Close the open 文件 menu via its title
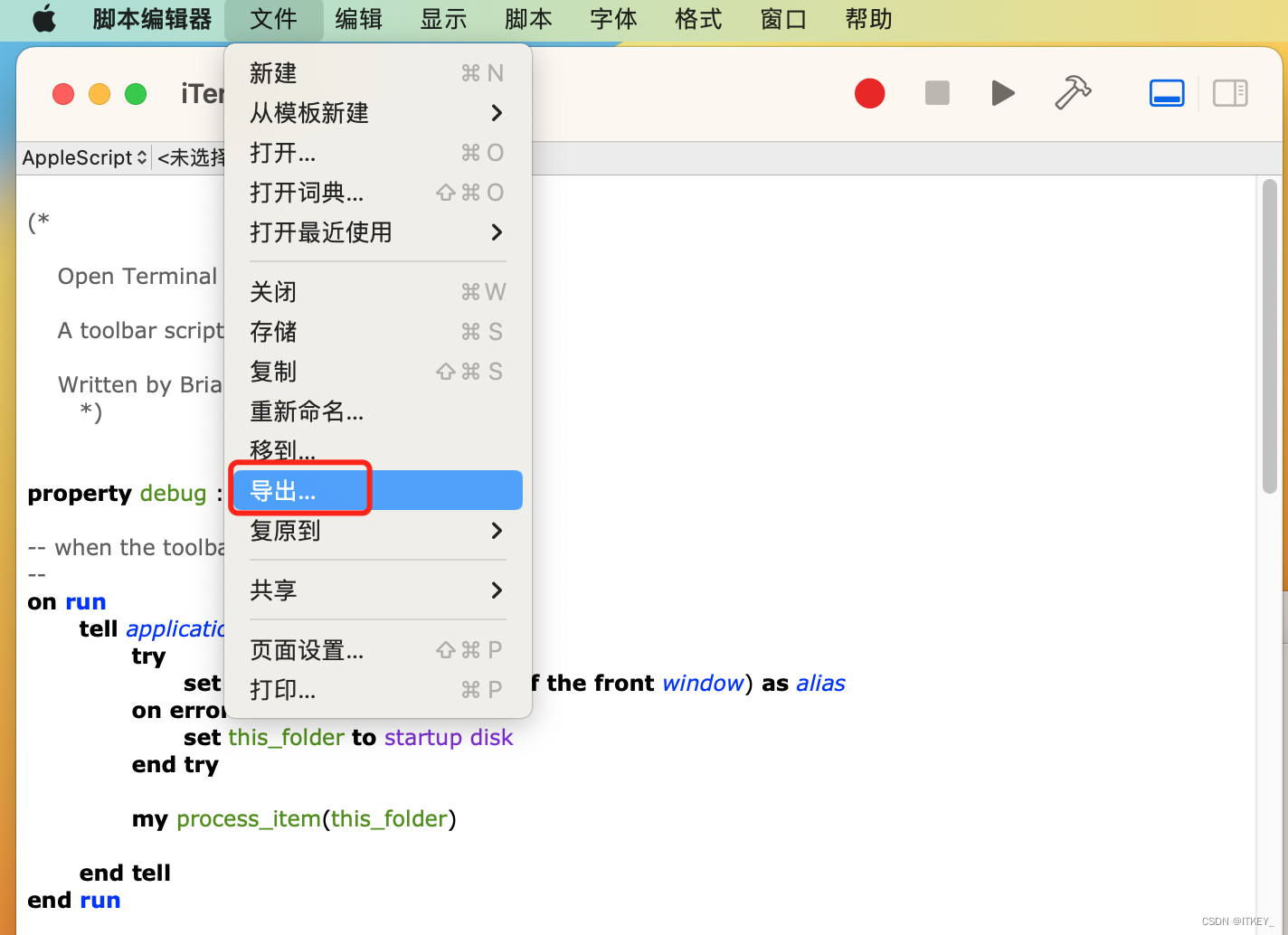1288x935 pixels. click(x=274, y=19)
